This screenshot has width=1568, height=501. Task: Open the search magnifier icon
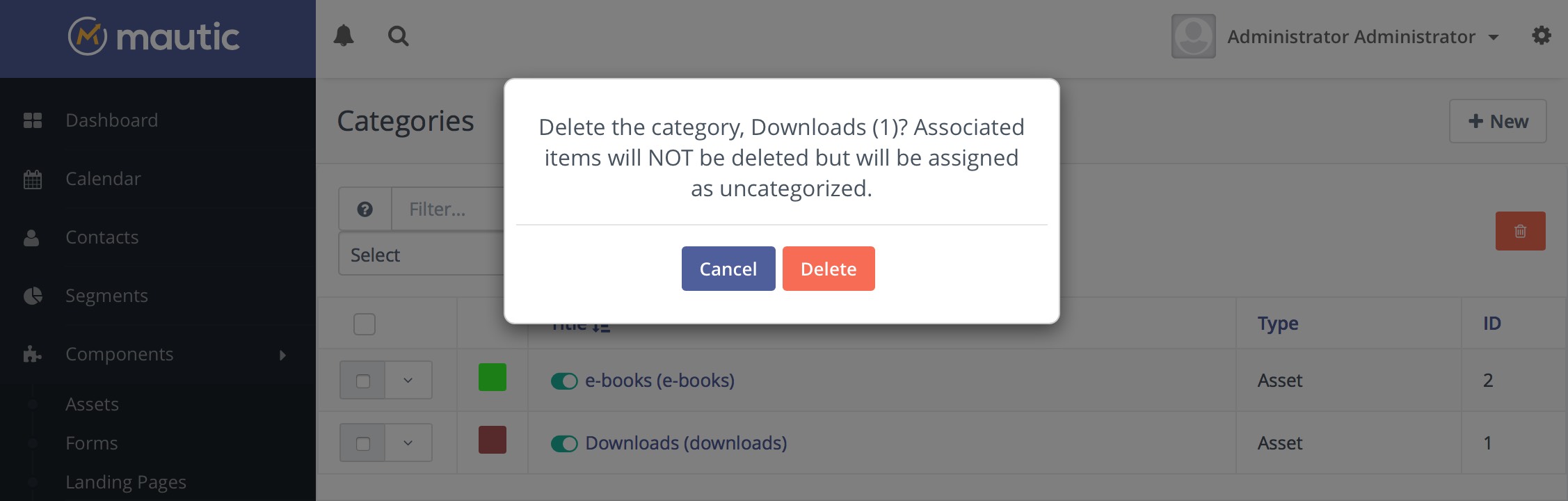coord(398,35)
